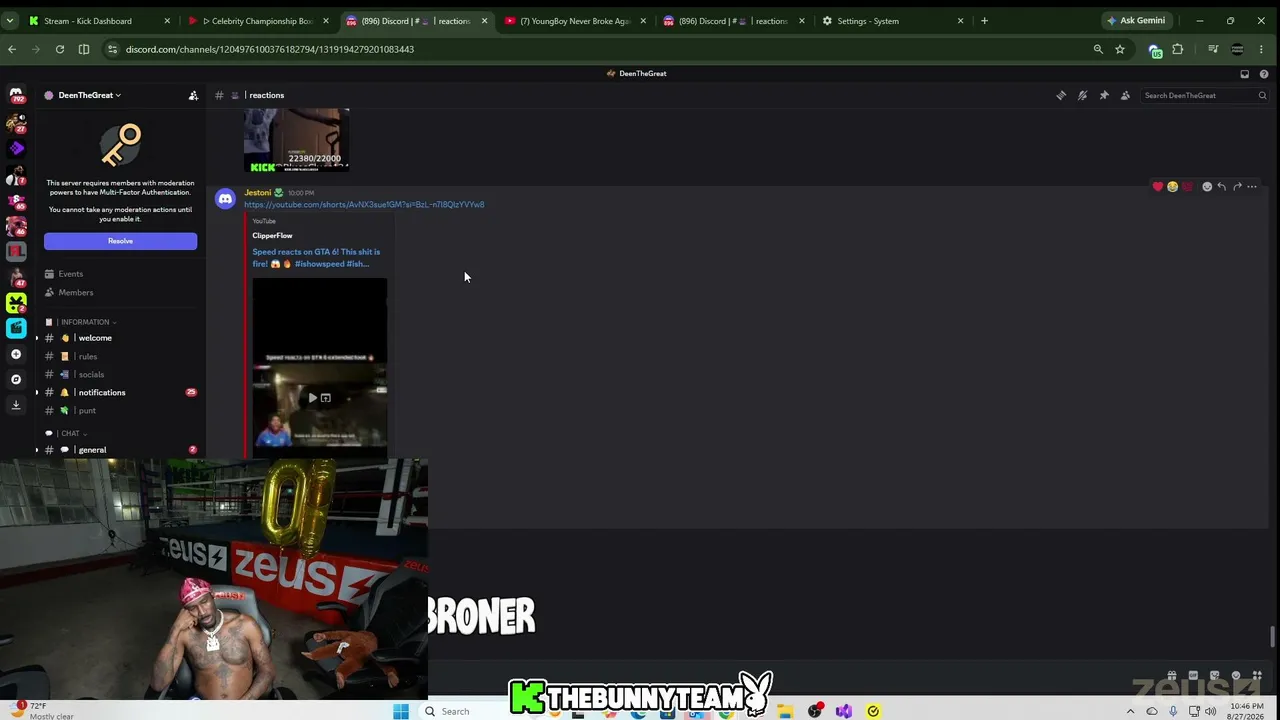Open Discord inbox icon
The height and width of the screenshot is (720, 1280).
coord(1244,73)
